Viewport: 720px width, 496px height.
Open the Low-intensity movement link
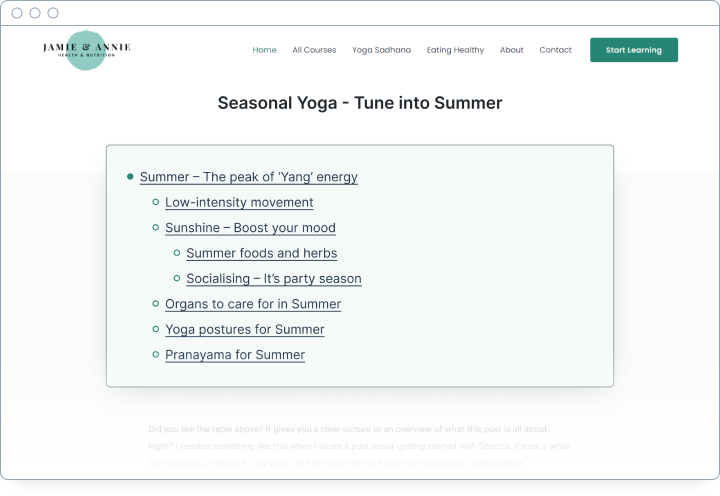tap(239, 202)
